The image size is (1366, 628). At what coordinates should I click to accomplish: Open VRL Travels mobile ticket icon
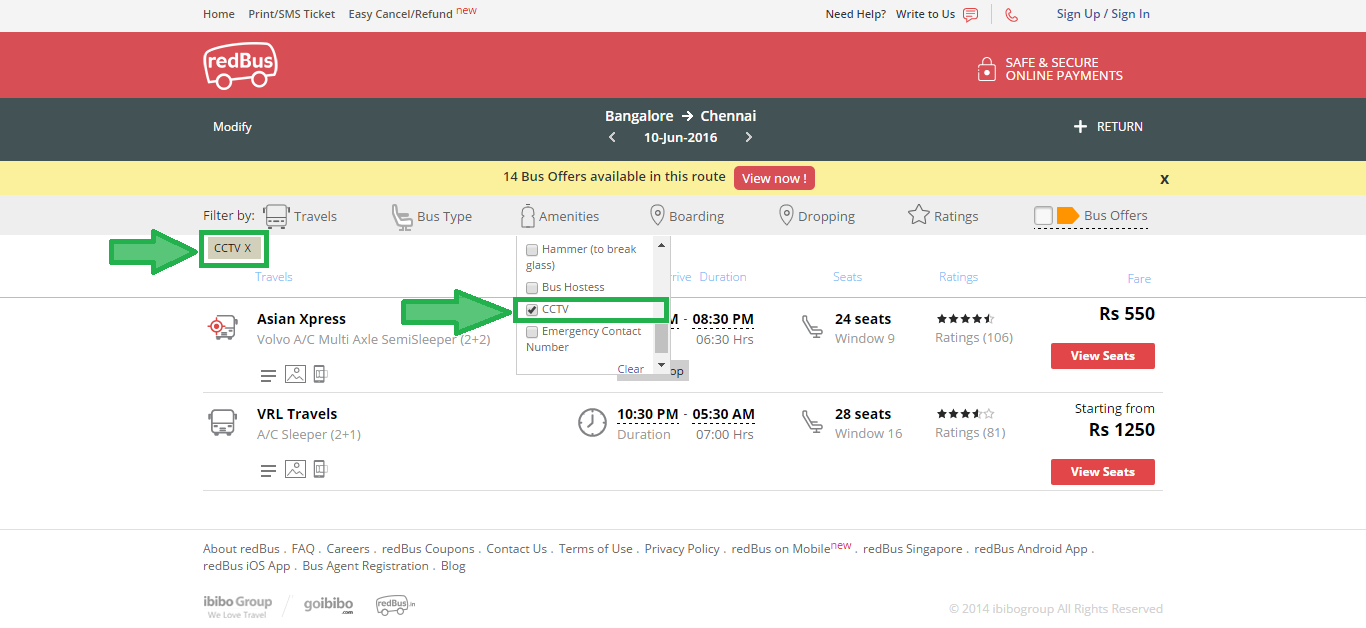[320, 469]
